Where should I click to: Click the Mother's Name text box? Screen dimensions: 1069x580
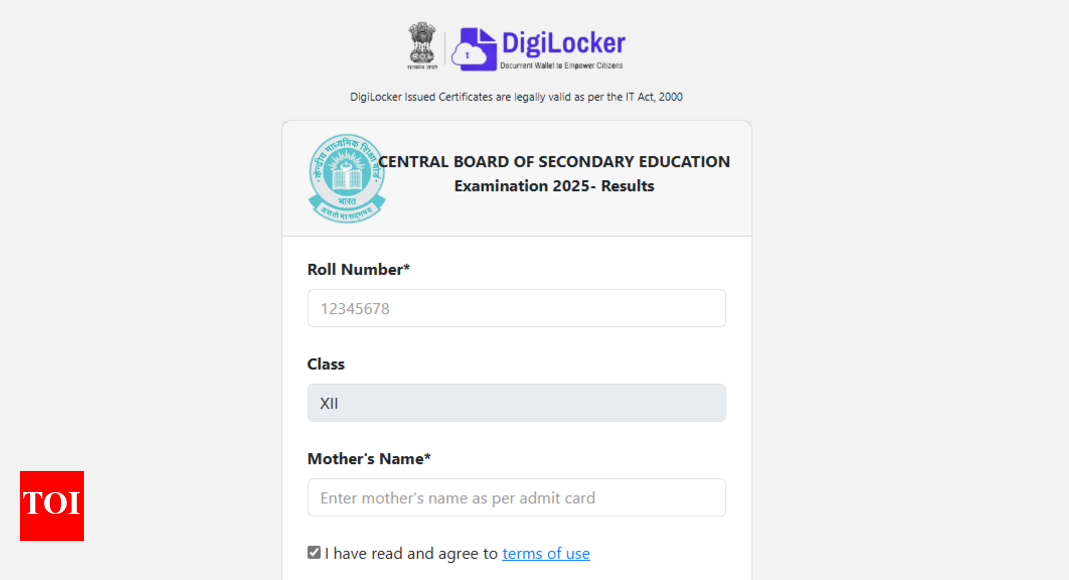516,497
